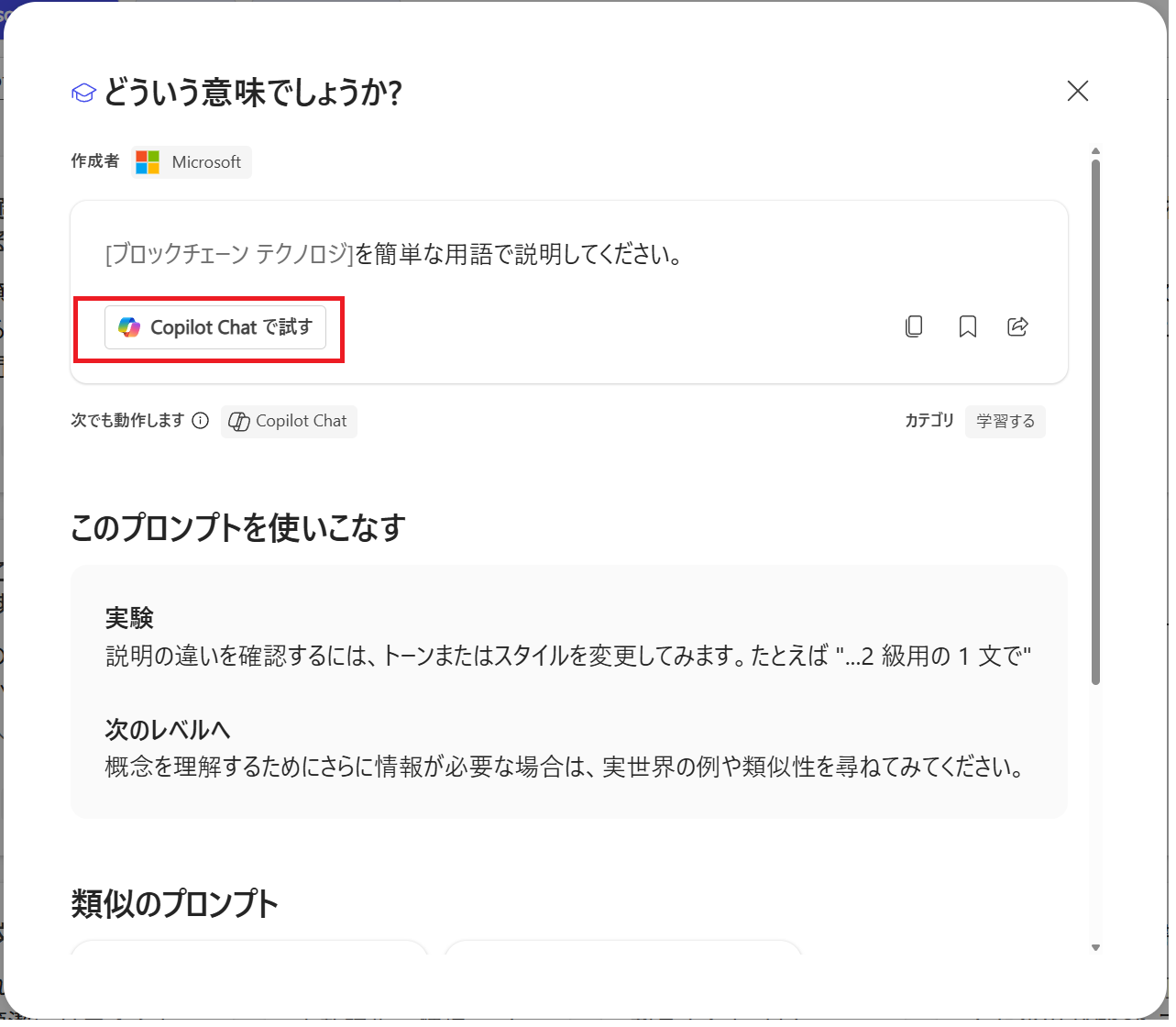Click the copy prompt icon

click(x=913, y=326)
